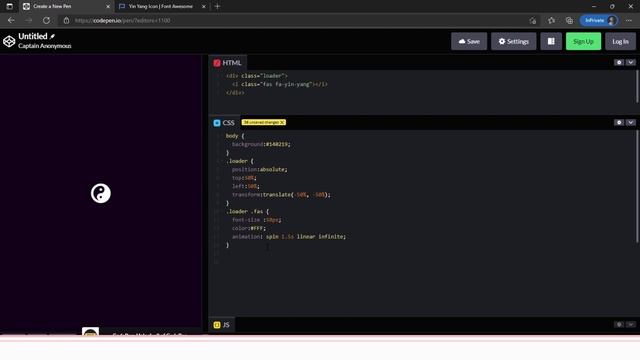The image size is (640, 360).
Task: Click the 'fa-yin-yang' class line in HTML
Action: [280, 84]
